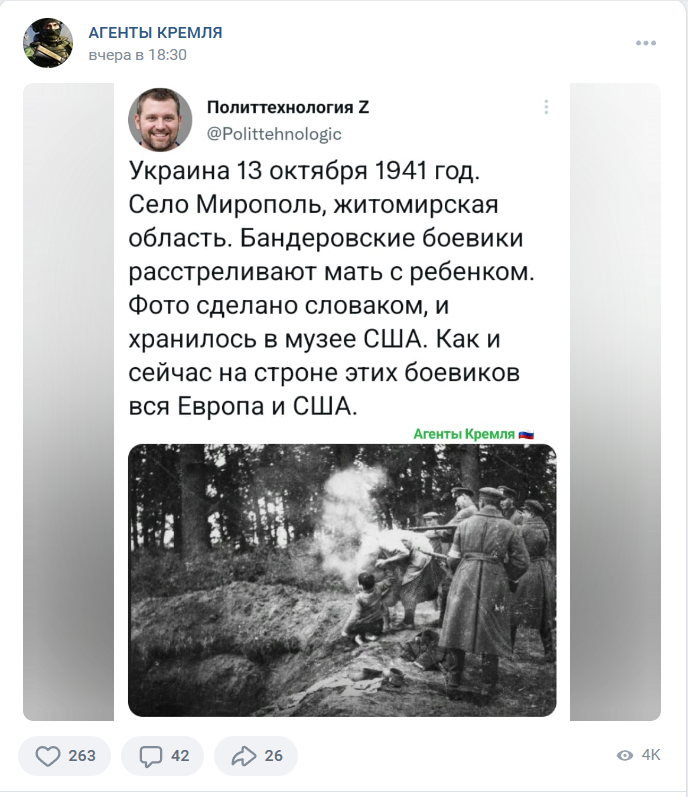Open the vertical dots menu in the embedded tweet
Screen dimensions: 688x797
[x=546, y=107]
